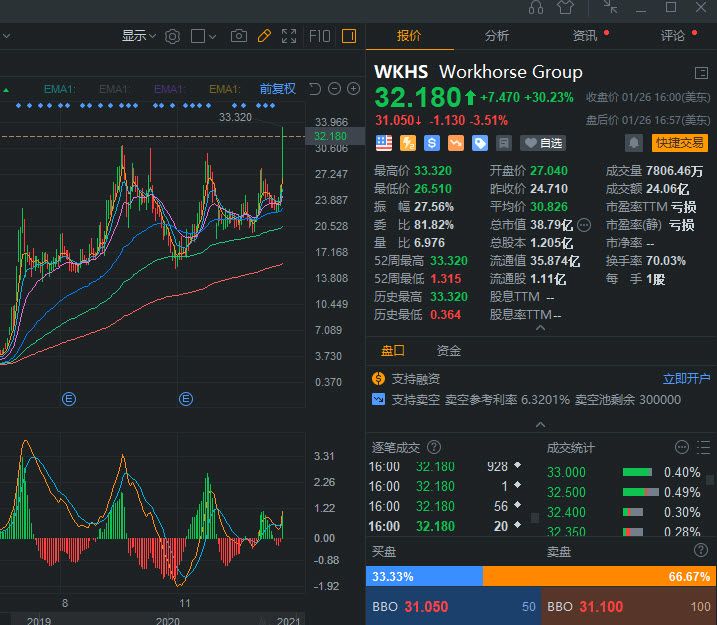Reset chart with the undo arrow icon
The height and width of the screenshot is (625, 717).
(x=315, y=89)
